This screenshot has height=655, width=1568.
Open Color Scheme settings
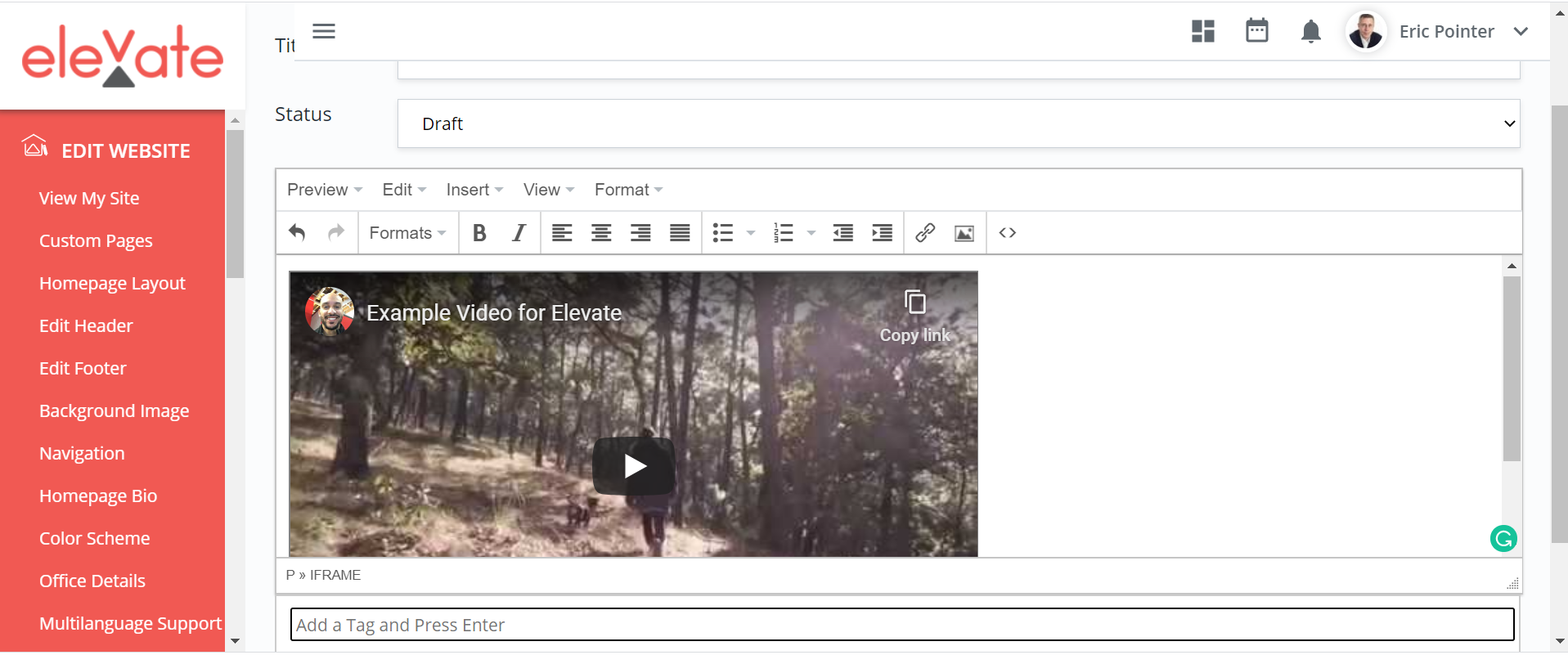[95, 538]
